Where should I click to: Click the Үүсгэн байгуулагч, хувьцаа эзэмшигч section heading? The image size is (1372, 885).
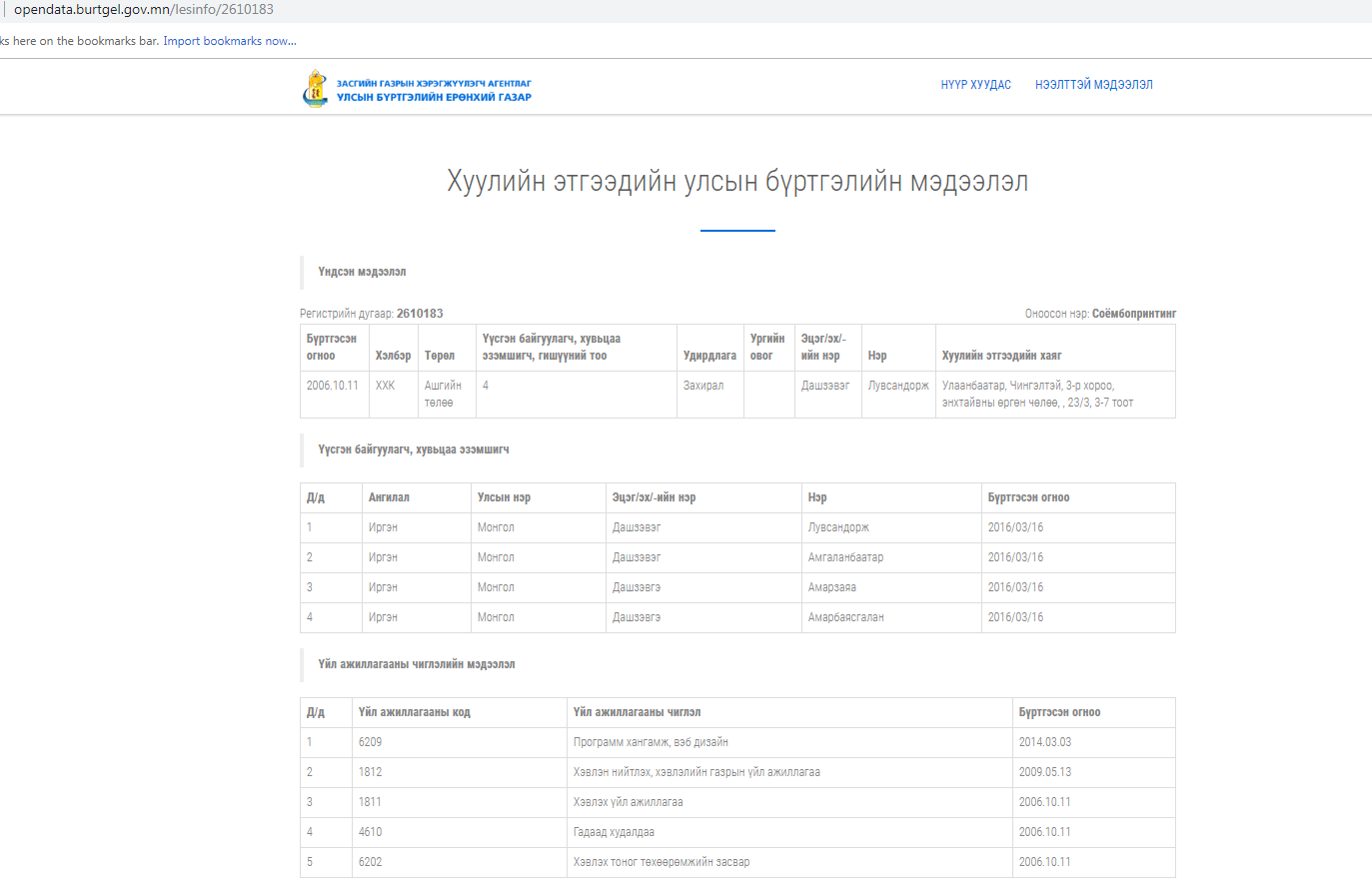414,449
